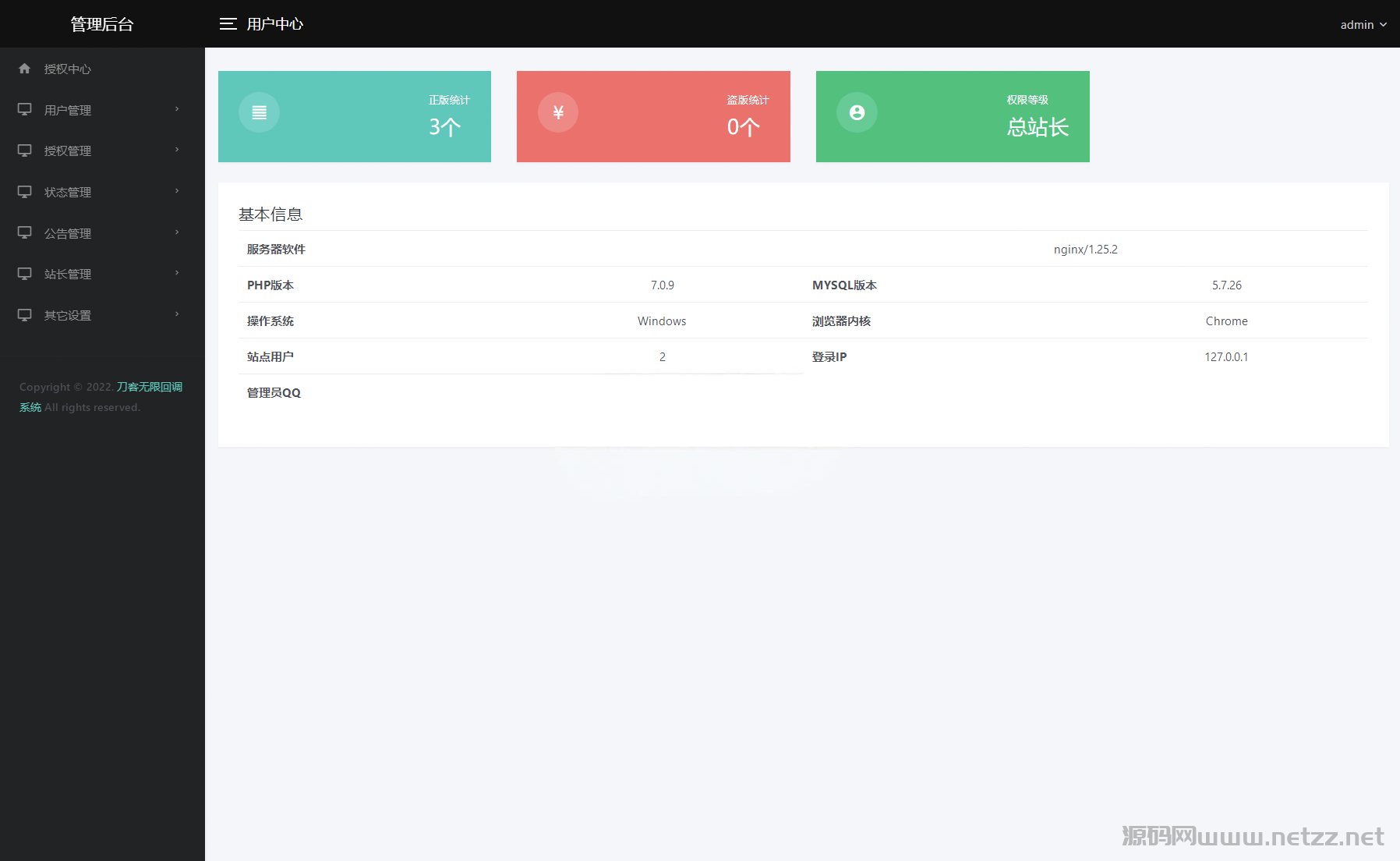Click the 正版统计 card label
This screenshot has height=861, width=1400.
tap(449, 100)
